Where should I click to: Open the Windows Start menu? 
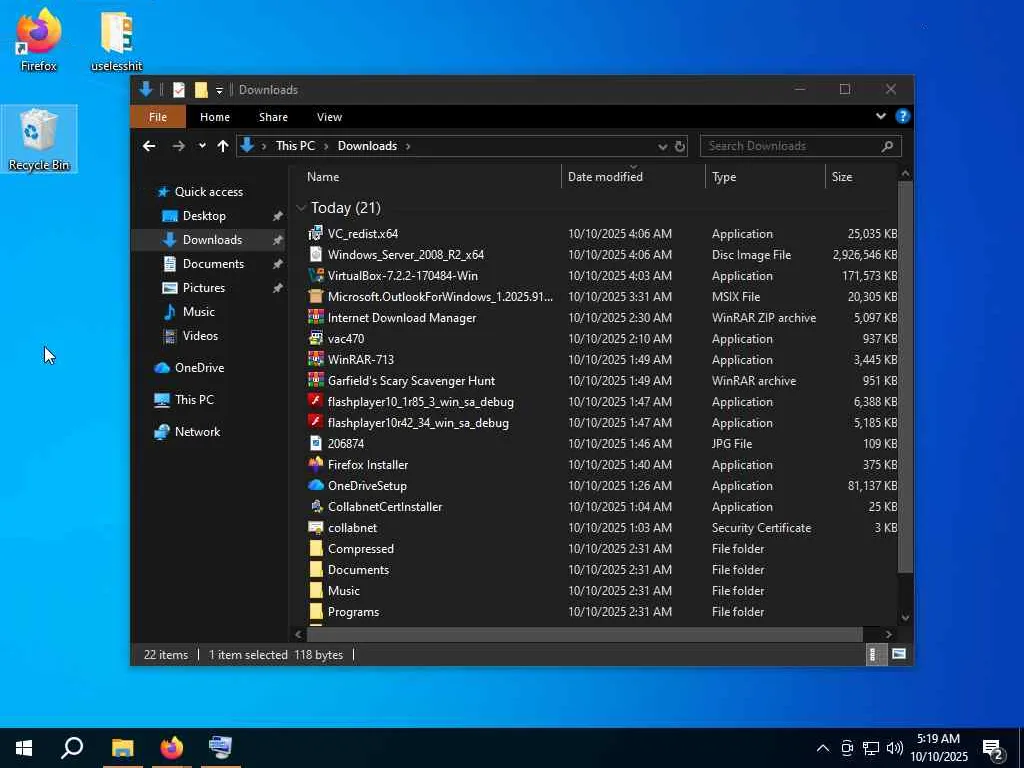[24, 748]
